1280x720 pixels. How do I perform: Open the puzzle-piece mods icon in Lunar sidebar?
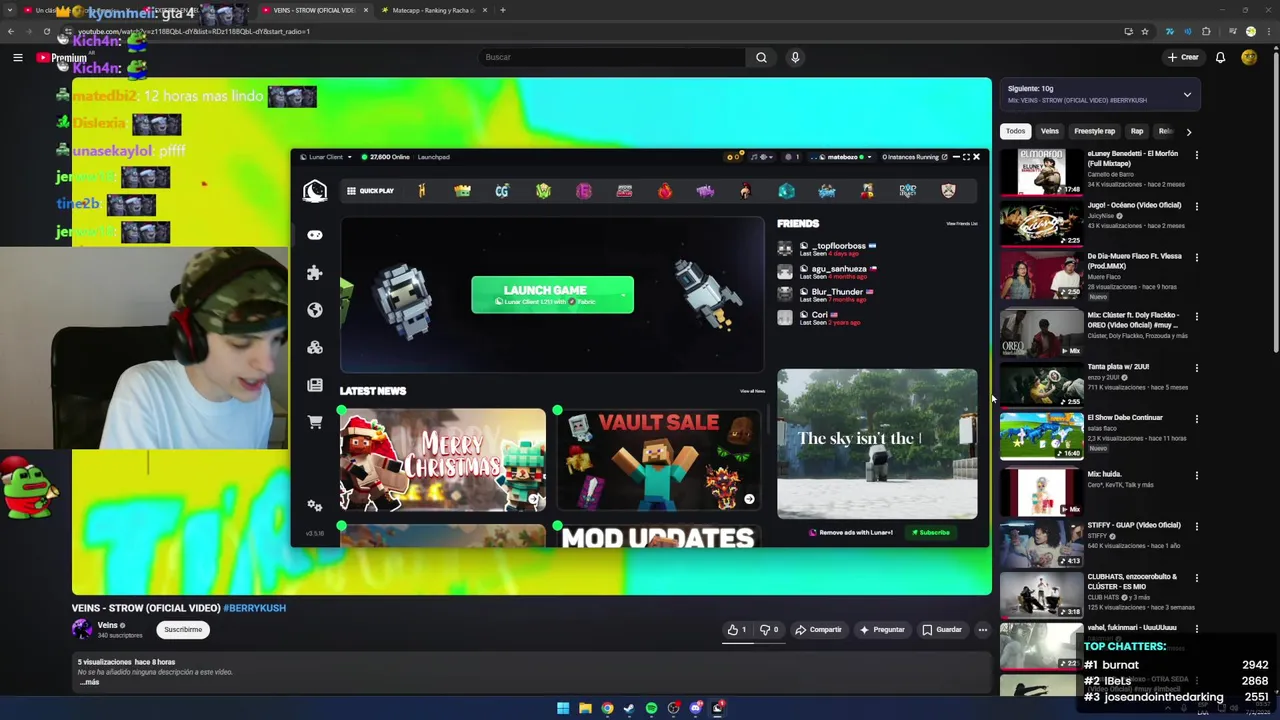[315, 272]
